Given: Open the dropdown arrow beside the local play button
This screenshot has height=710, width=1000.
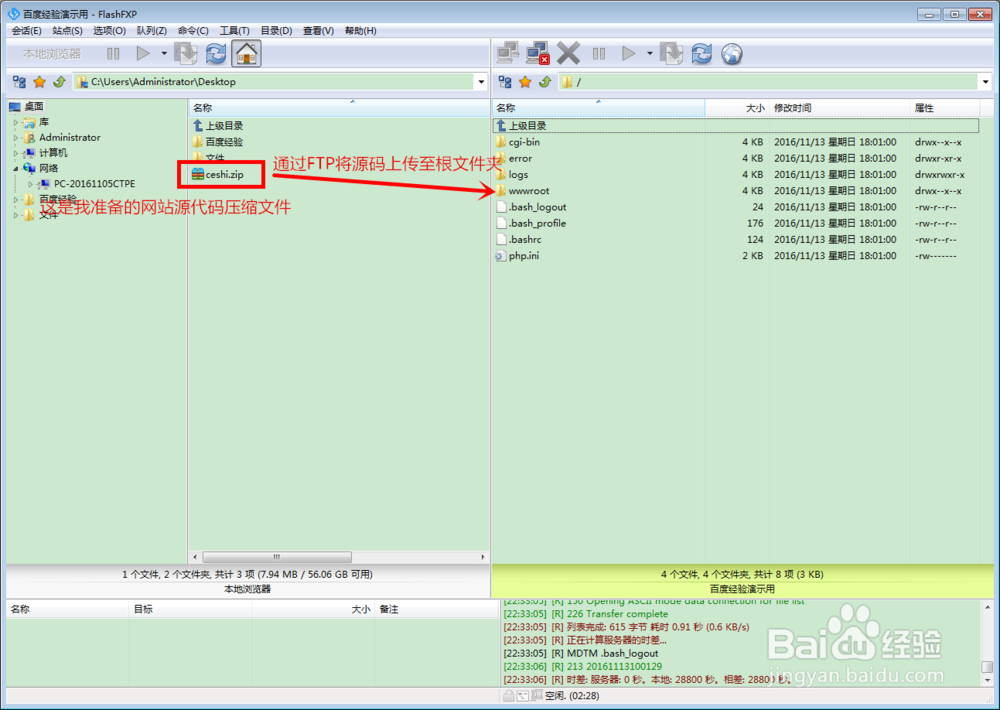Looking at the screenshot, I should tap(164, 54).
